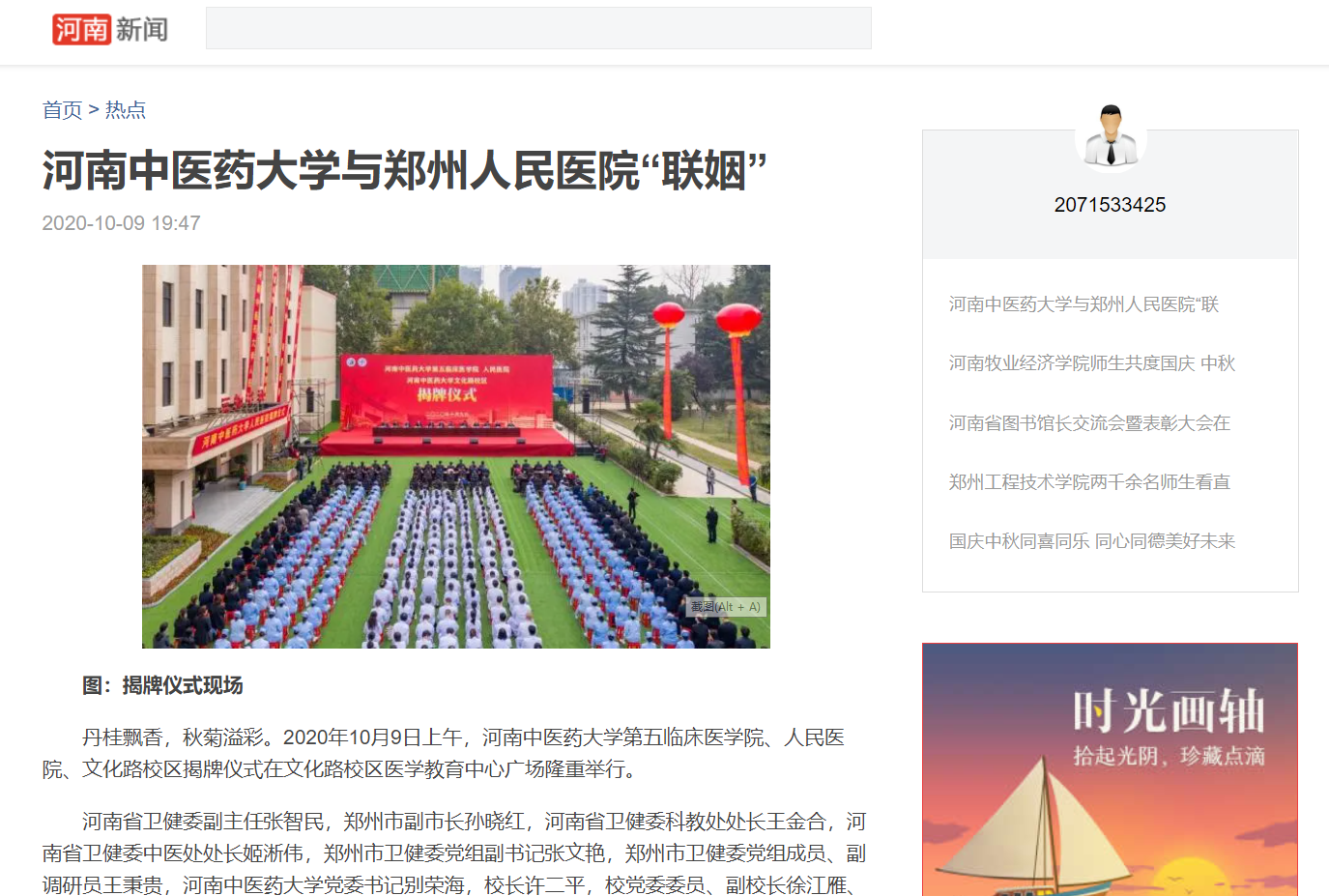The height and width of the screenshot is (896, 1329).
Task: Open article 郑州工程技术学院两千余名师生看直
Action: point(1089,482)
